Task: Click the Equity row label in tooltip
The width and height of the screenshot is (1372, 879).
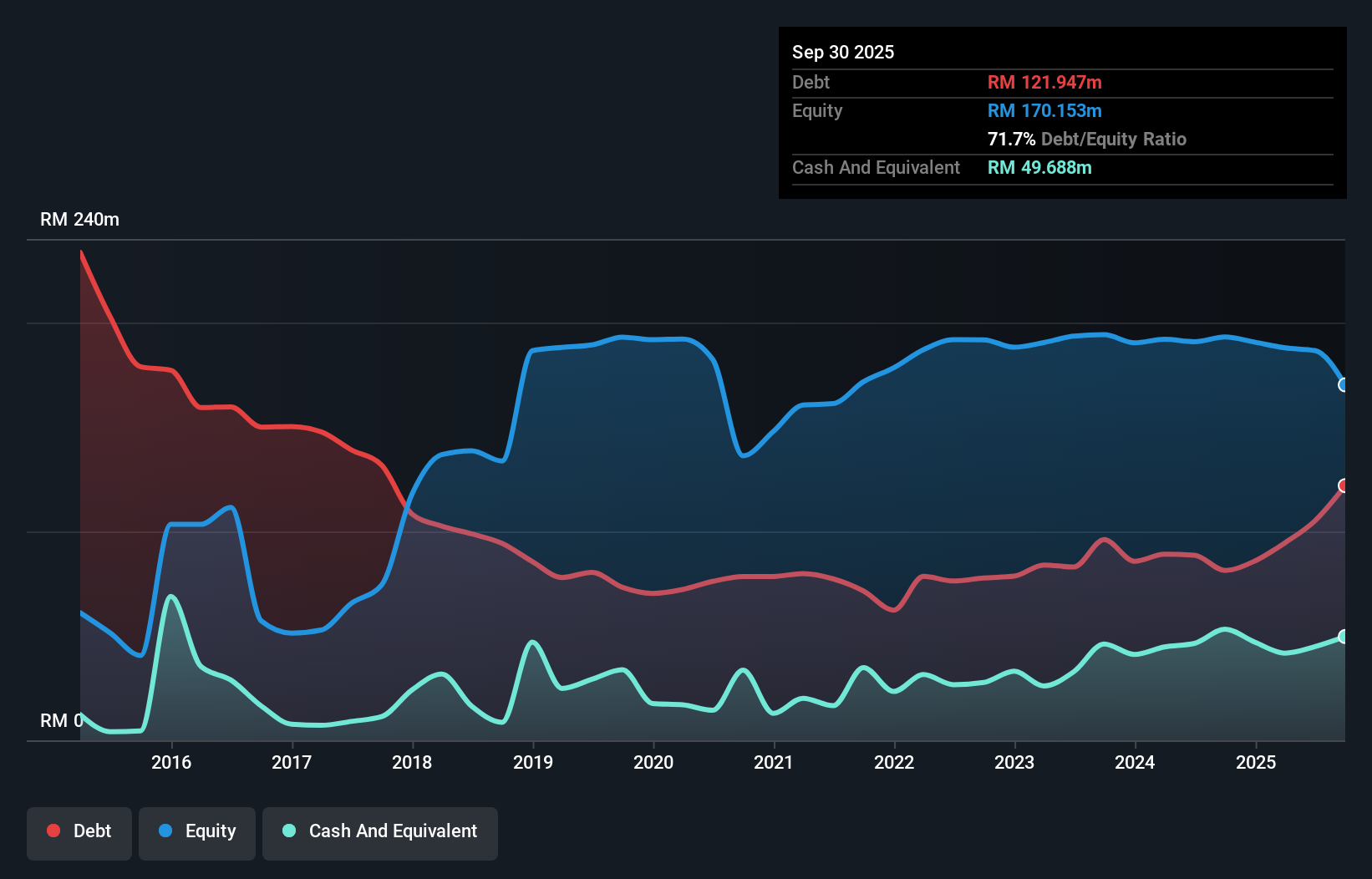Action: 817,110
